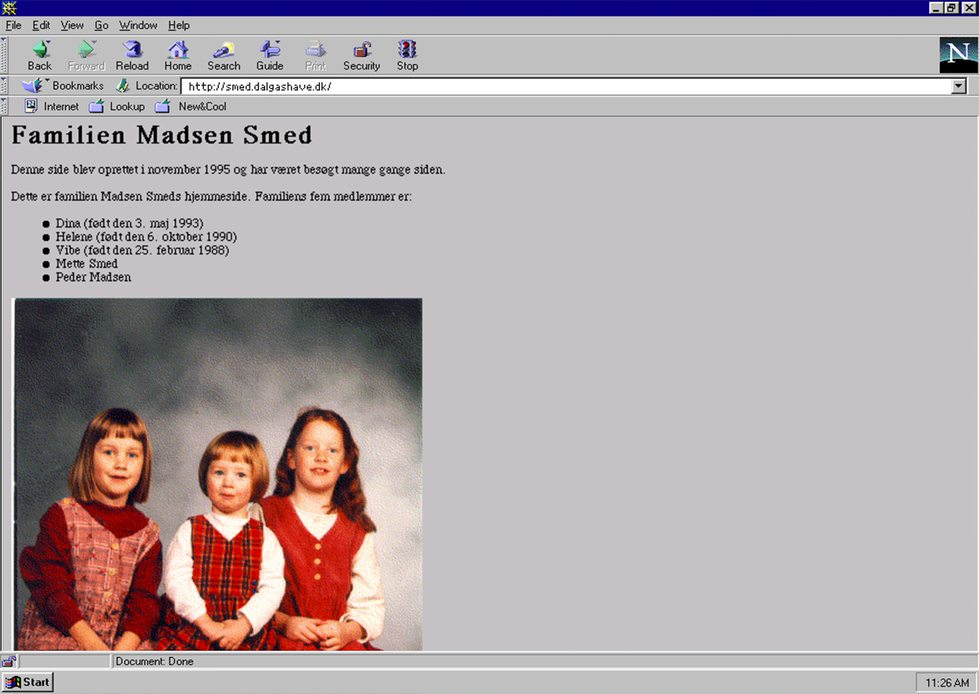979x694 pixels.
Task: Open the View menu
Action: pos(72,25)
